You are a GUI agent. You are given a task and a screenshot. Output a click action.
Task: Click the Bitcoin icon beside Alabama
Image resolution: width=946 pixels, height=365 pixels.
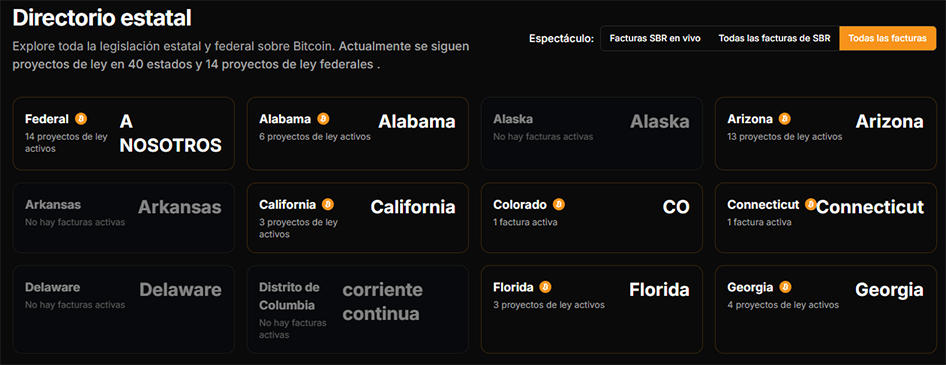323,119
